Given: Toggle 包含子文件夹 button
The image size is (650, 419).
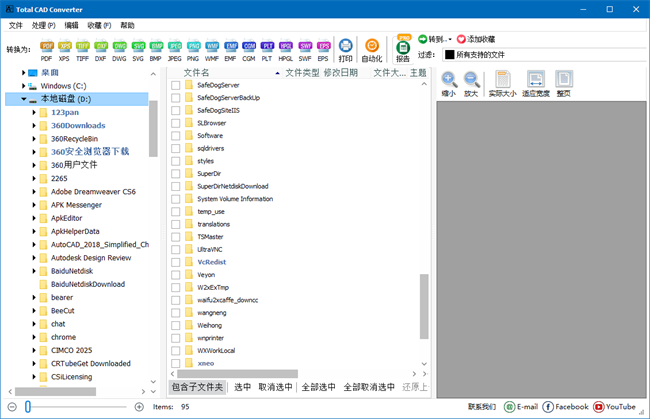Looking at the screenshot, I should point(197,387).
